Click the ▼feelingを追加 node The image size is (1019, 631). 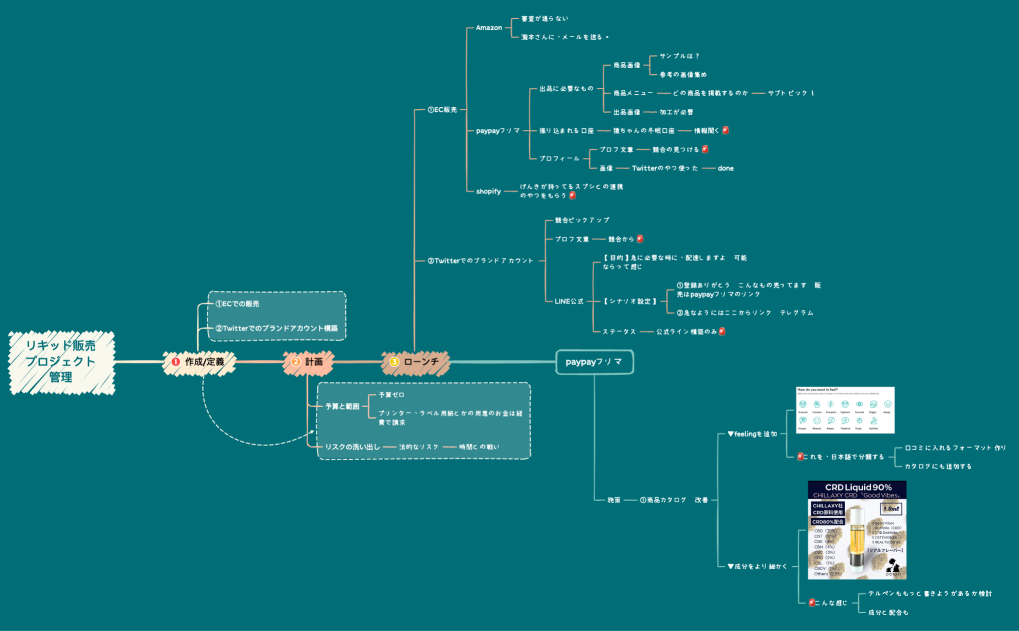point(752,434)
